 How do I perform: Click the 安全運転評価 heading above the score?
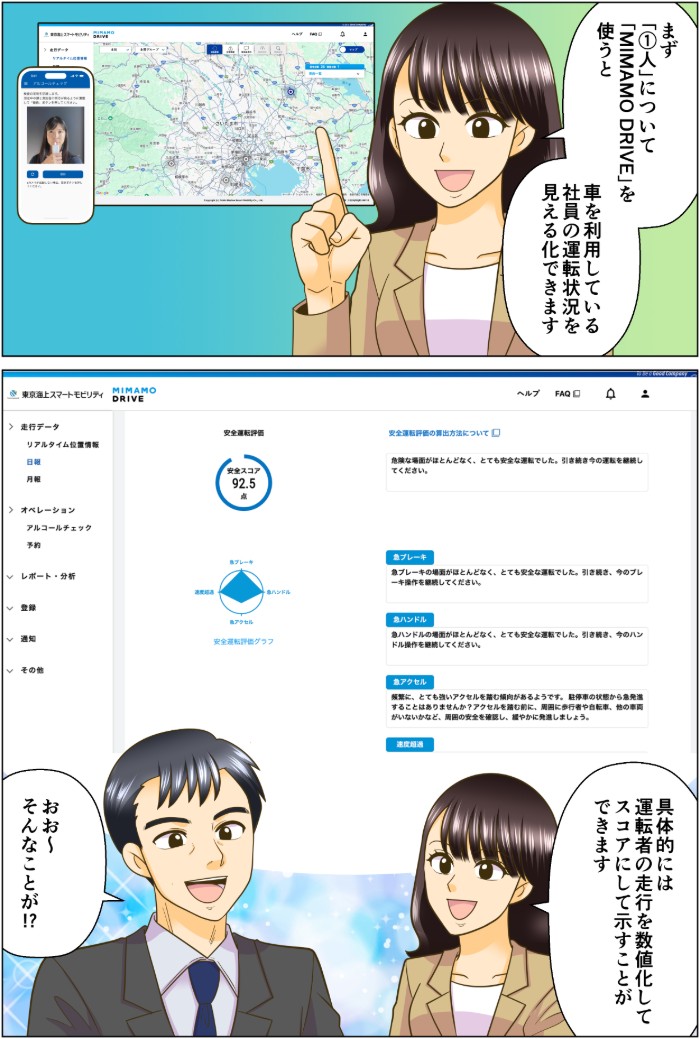tap(243, 433)
